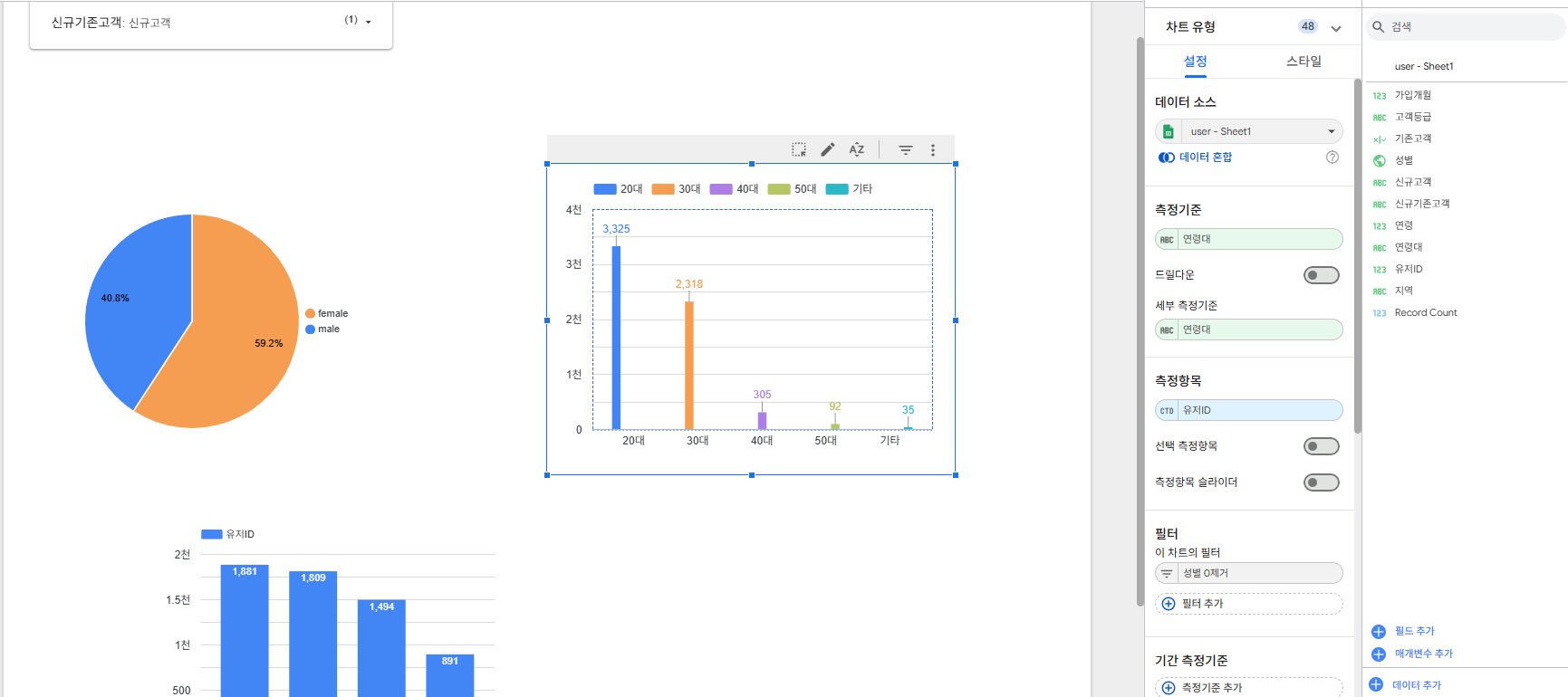Click the pencil edit icon above the chart
The height and width of the screenshot is (697, 1568).
pos(828,149)
